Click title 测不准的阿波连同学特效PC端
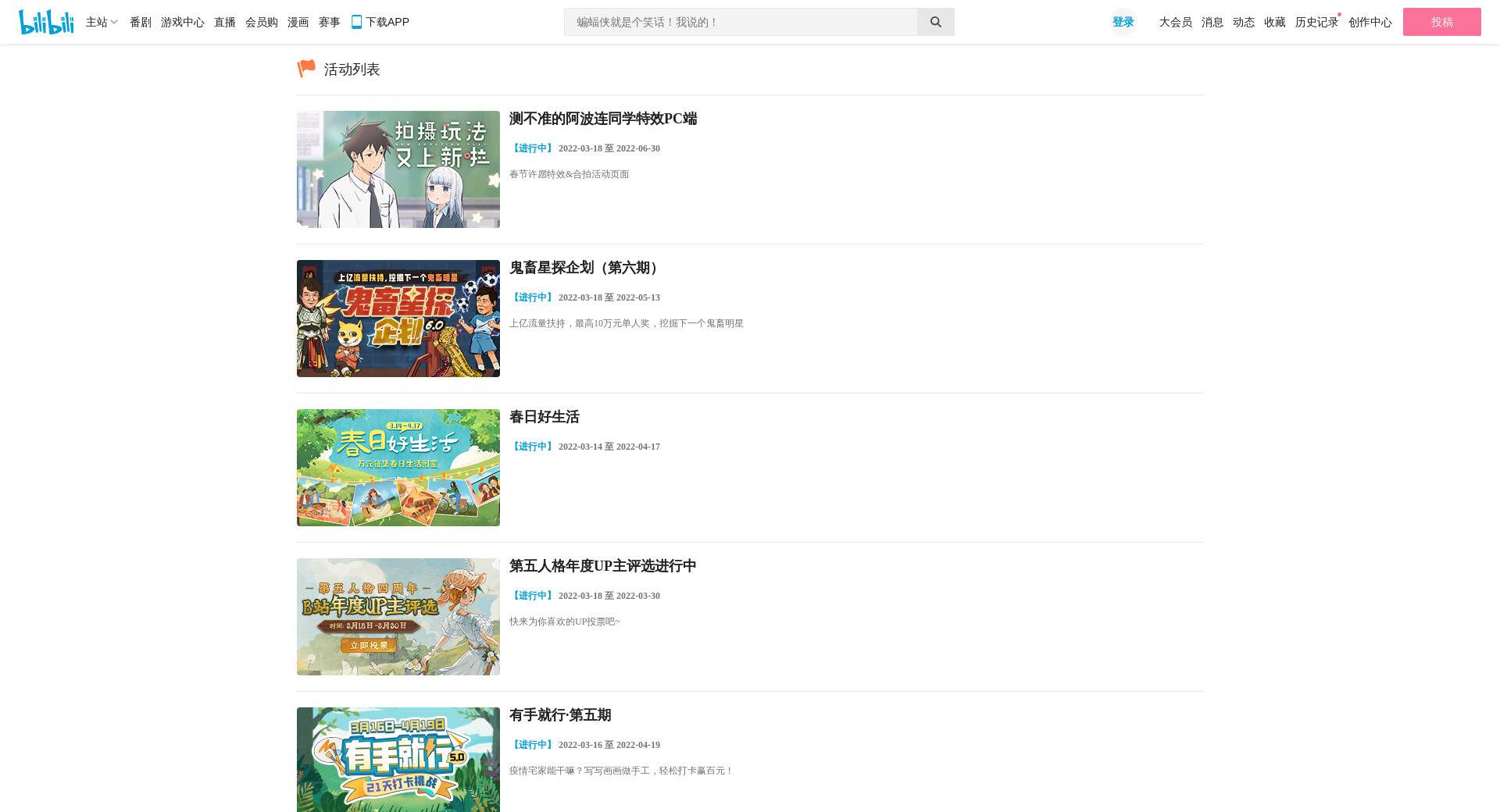 click(602, 119)
